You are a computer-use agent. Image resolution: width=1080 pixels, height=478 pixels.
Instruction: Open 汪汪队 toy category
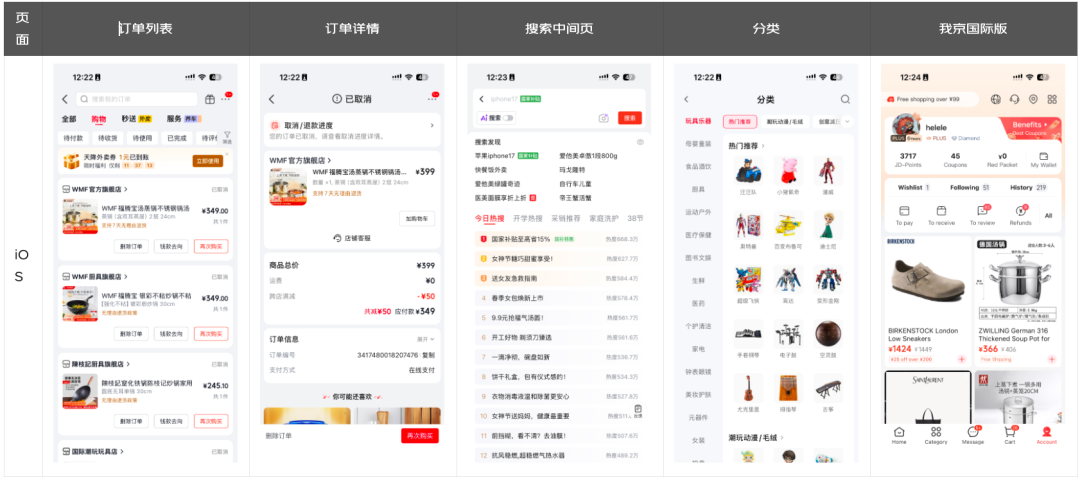click(747, 175)
